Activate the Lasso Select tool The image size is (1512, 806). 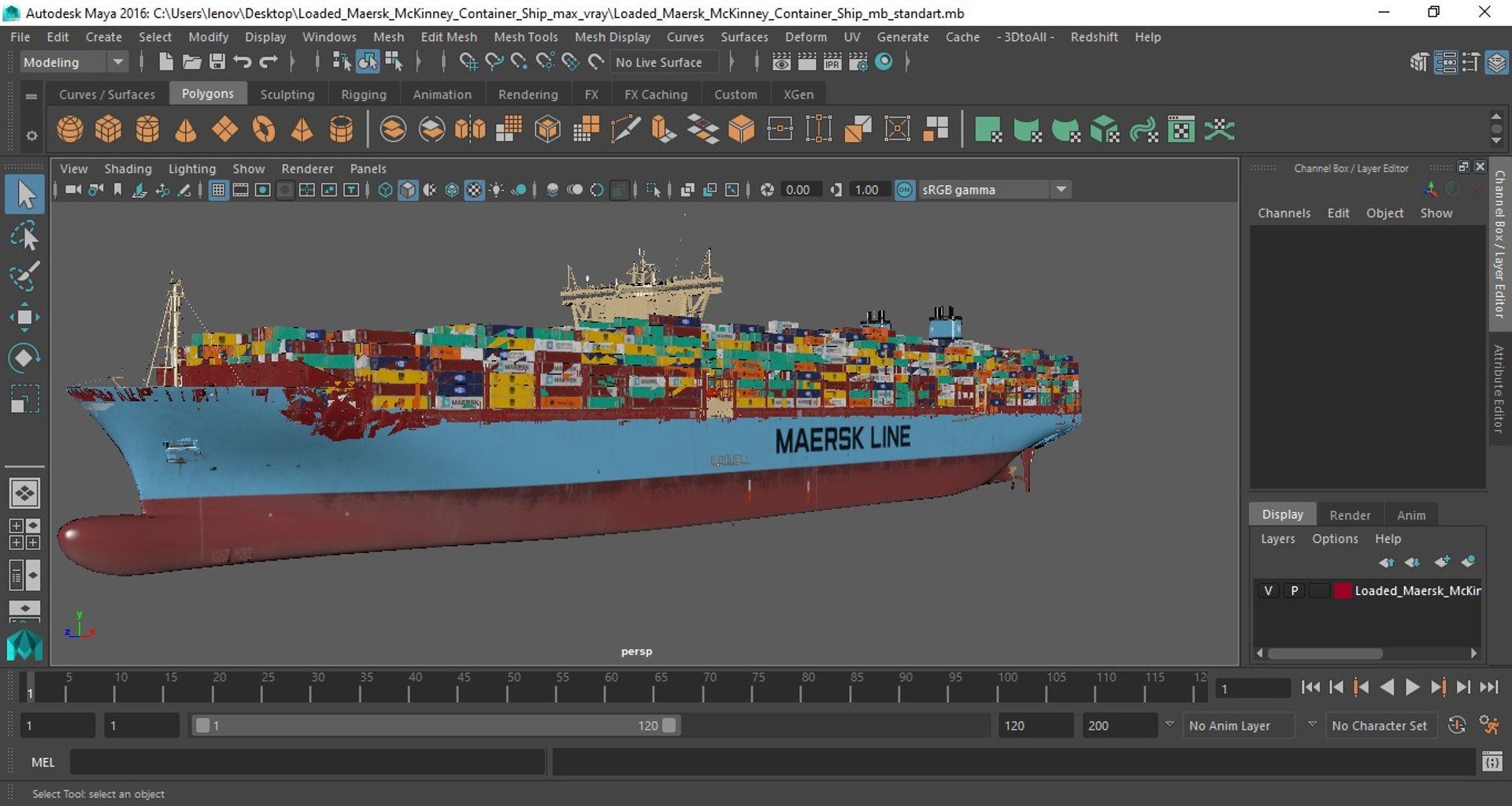24,235
